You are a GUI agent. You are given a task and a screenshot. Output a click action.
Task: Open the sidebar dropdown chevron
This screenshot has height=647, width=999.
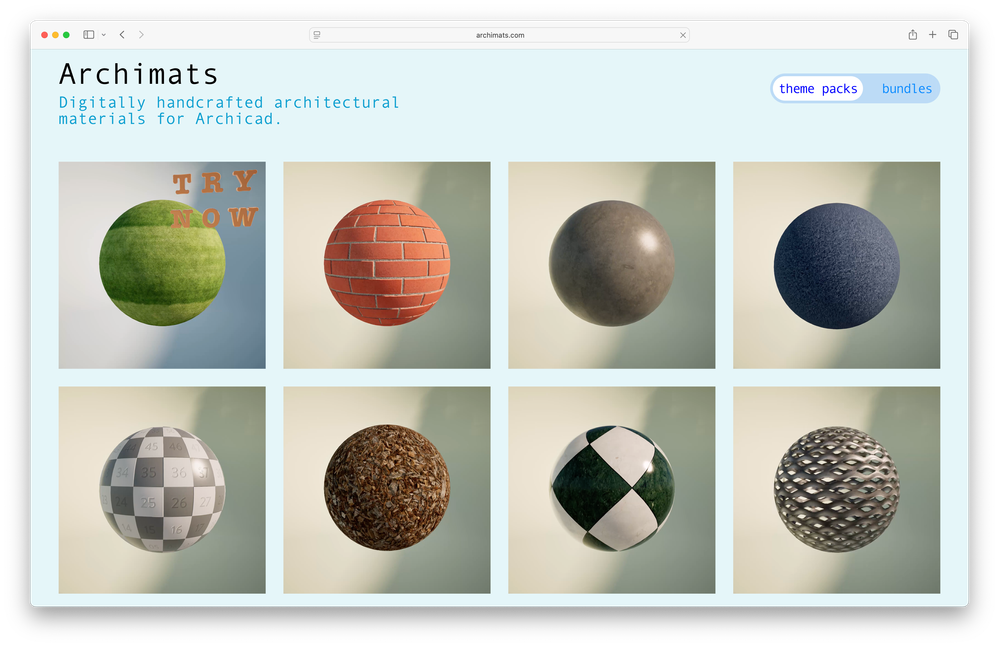coord(104,35)
